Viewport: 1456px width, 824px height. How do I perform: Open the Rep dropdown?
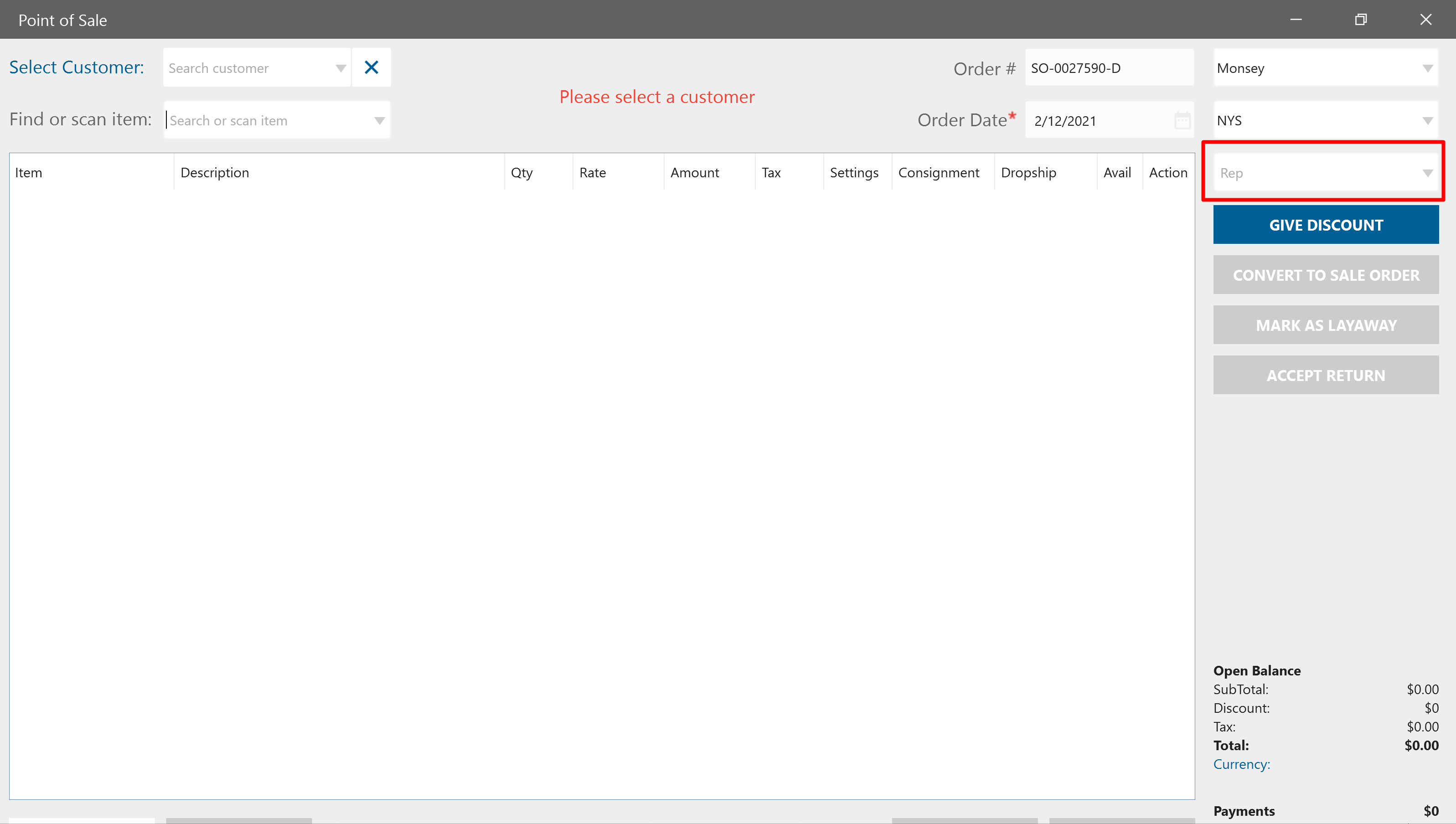(1427, 173)
